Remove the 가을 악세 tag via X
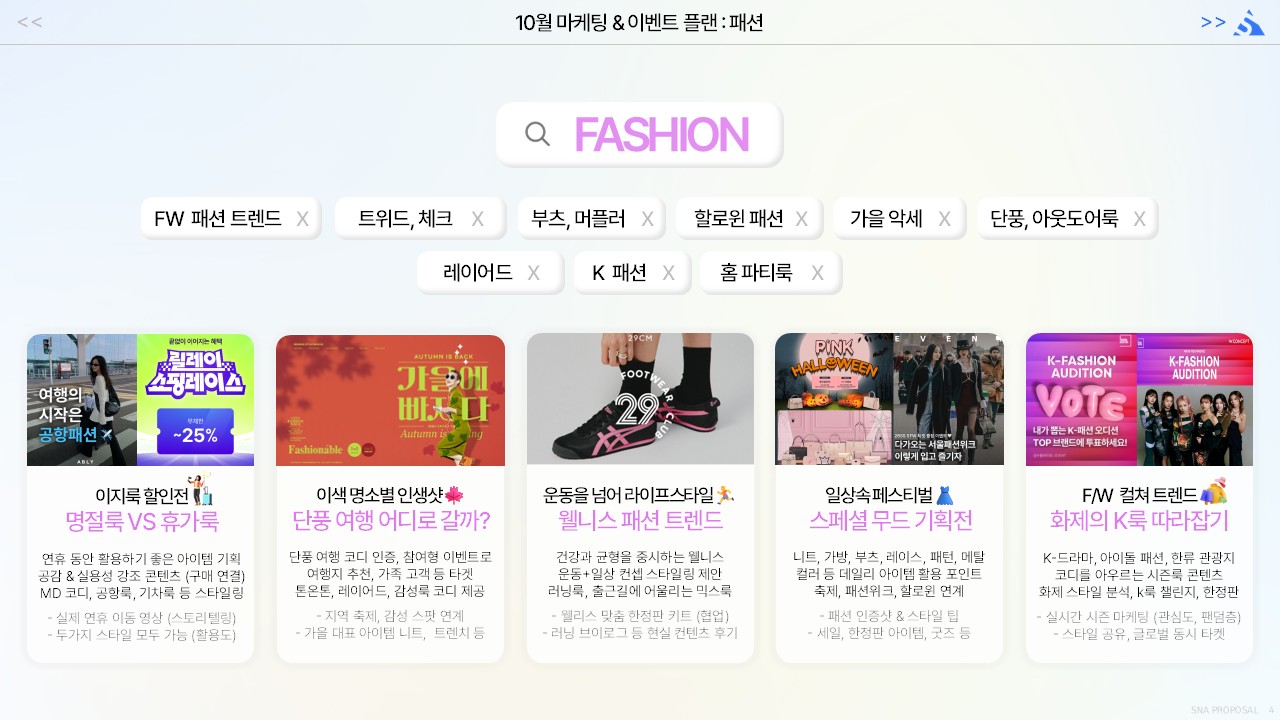The image size is (1280, 720). pyautogui.click(x=944, y=219)
